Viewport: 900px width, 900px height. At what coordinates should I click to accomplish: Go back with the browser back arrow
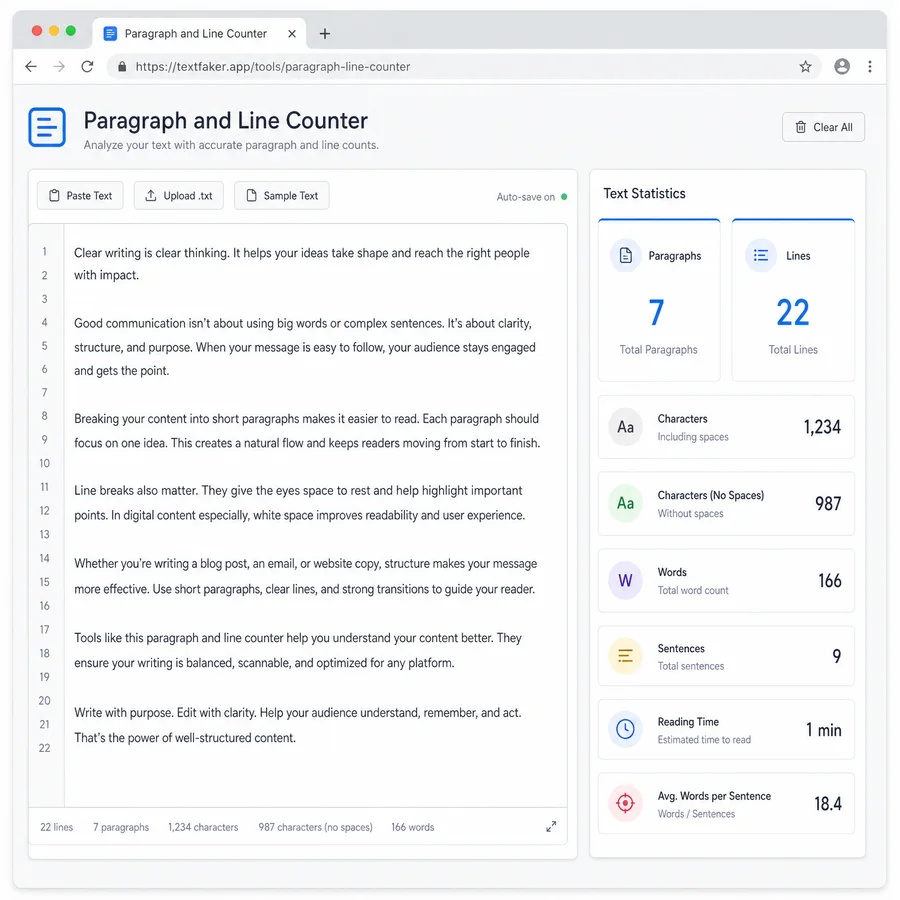pyautogui.click(x=31, y=67)
